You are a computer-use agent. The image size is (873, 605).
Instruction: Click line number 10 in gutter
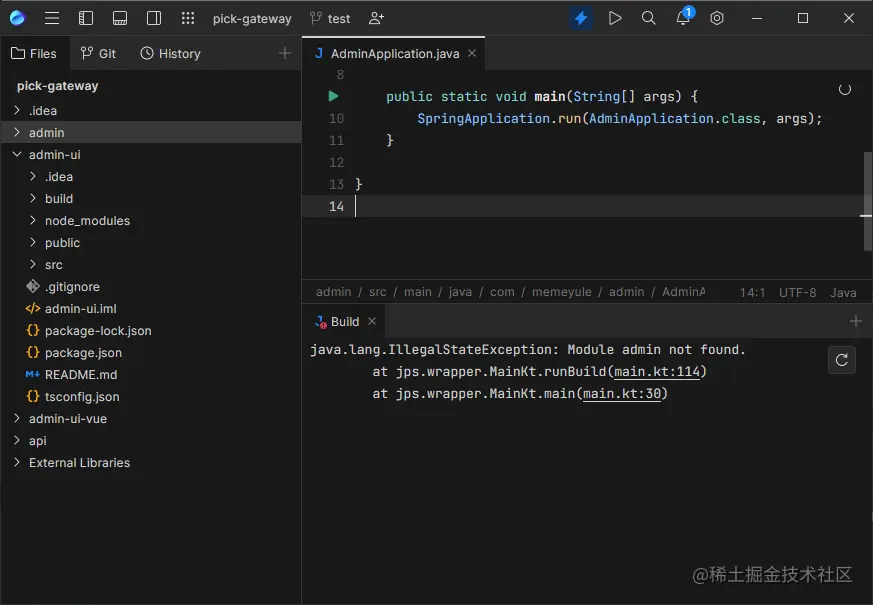(x=336, y=119)
